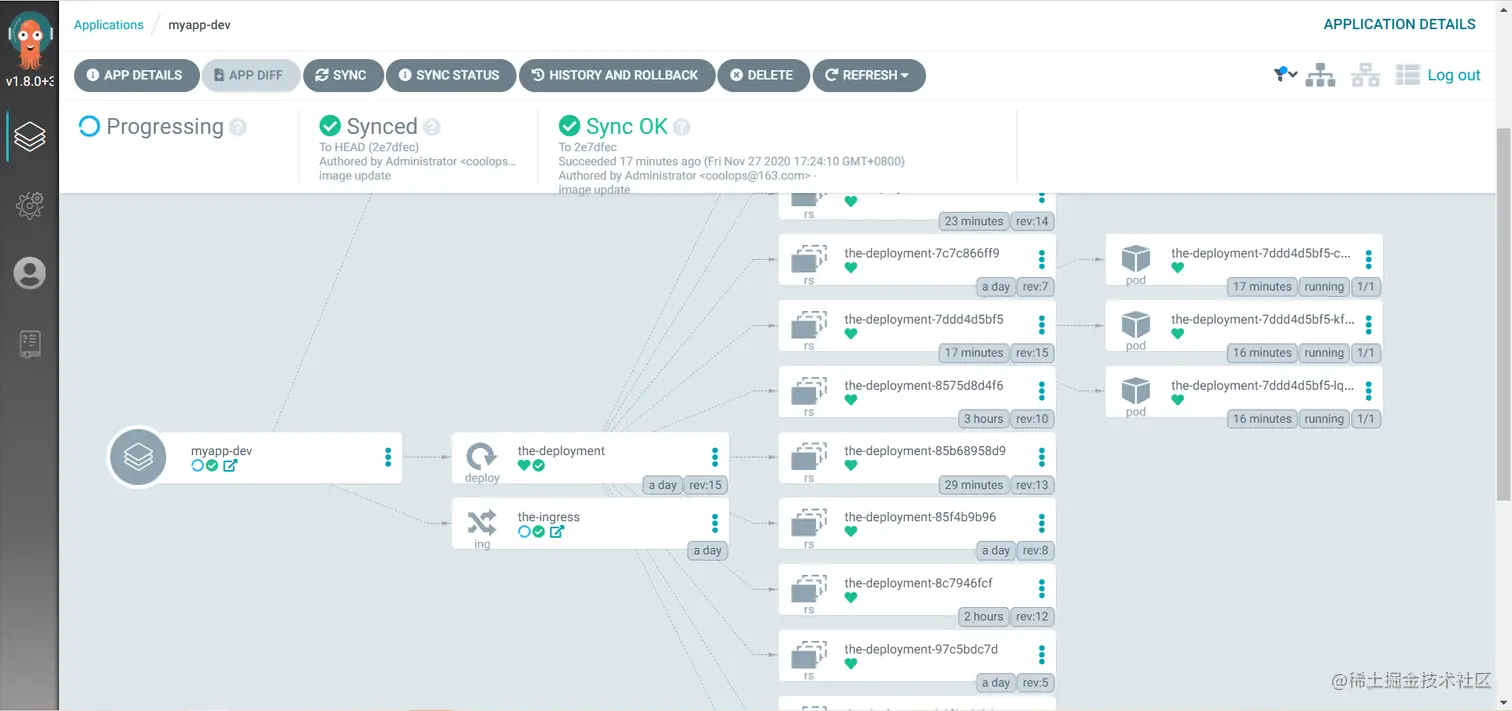
Task: Open menu of the-deployment-7ddd4d5bf5 replicaset
Action: 1042,325
